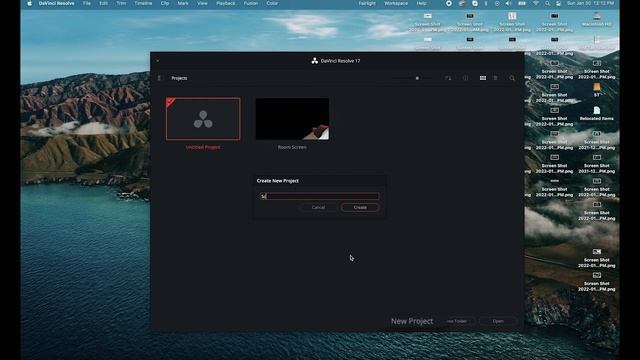The width and height of the screenshot is (640, 360).
Task: Toggle the database sidebar icon beside Projects
Action: (160, 78)
